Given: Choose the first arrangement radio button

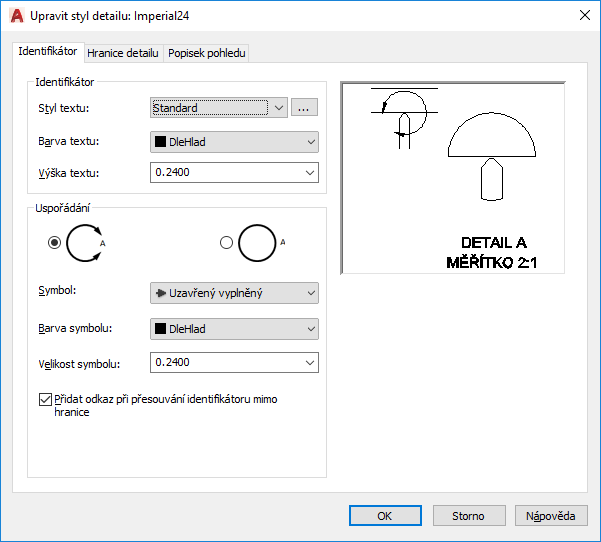Looking at the screenshot, I should pyautogui.click(x=54, y=243).
